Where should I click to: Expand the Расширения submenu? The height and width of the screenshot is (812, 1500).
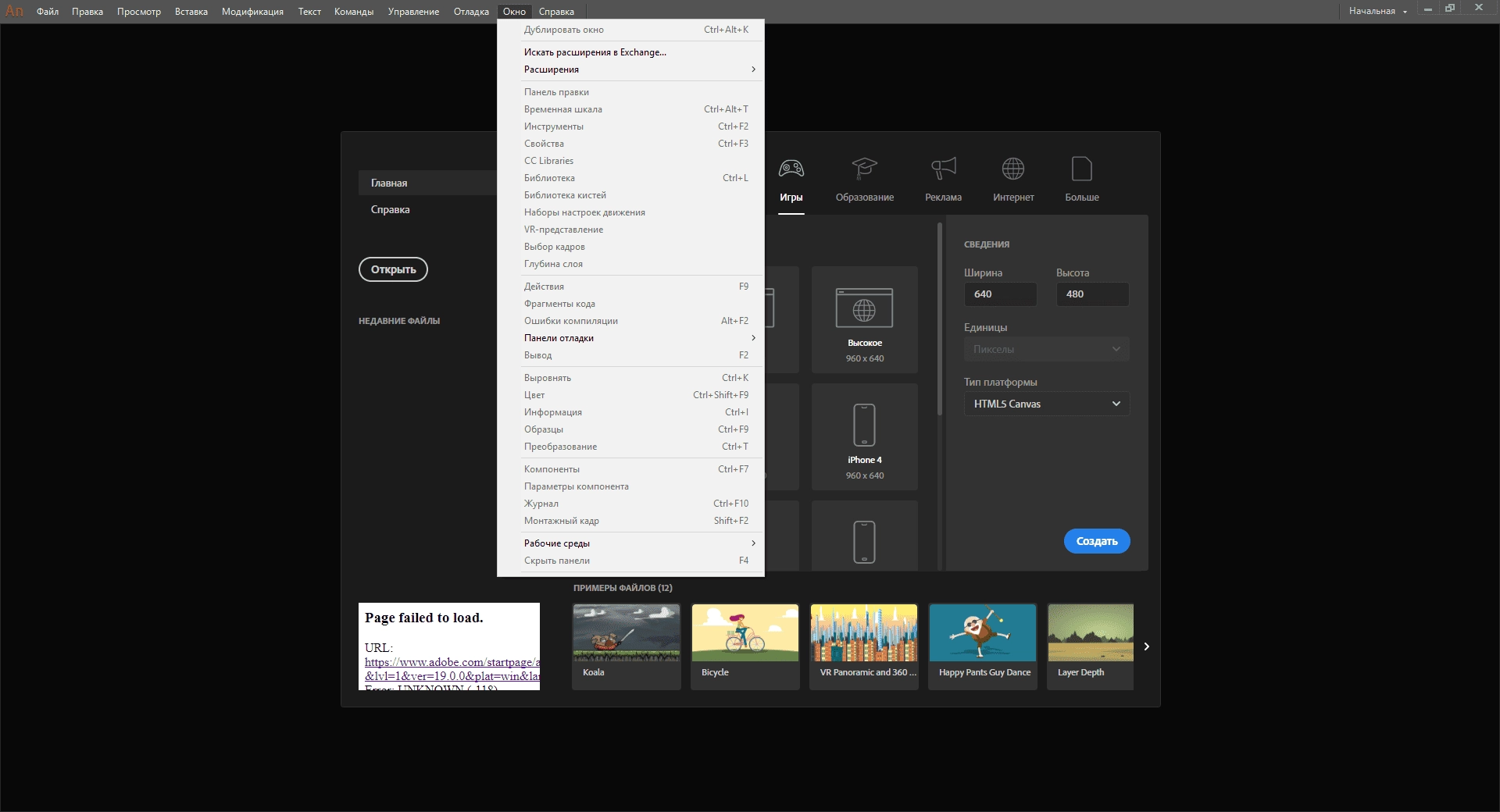630,69
